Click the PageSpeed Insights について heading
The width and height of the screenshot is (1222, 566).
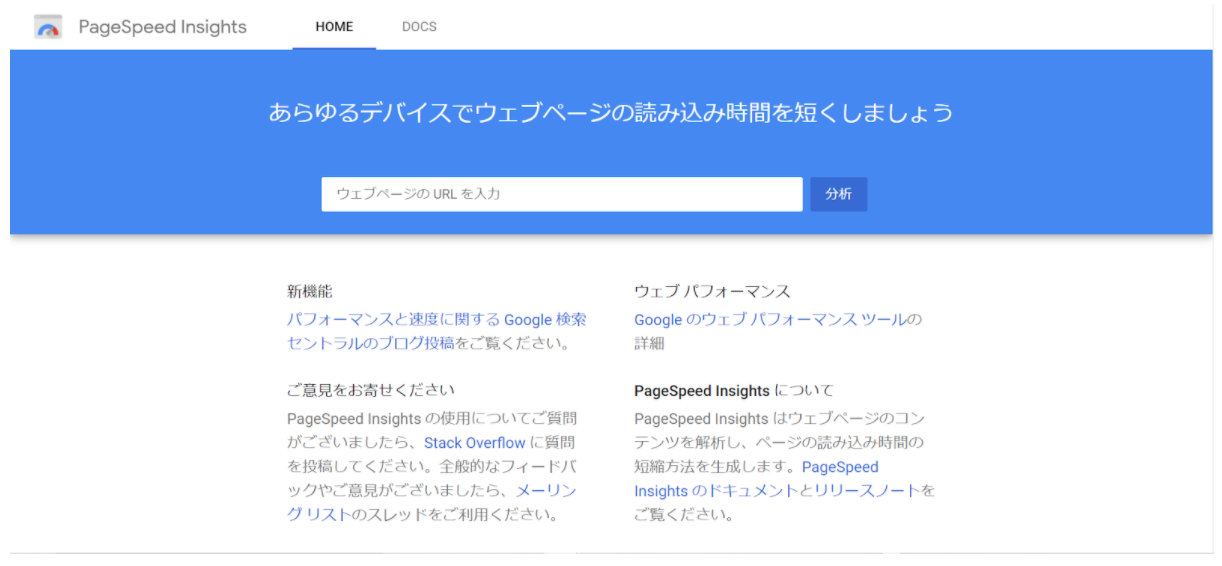[x=733, y=391]
